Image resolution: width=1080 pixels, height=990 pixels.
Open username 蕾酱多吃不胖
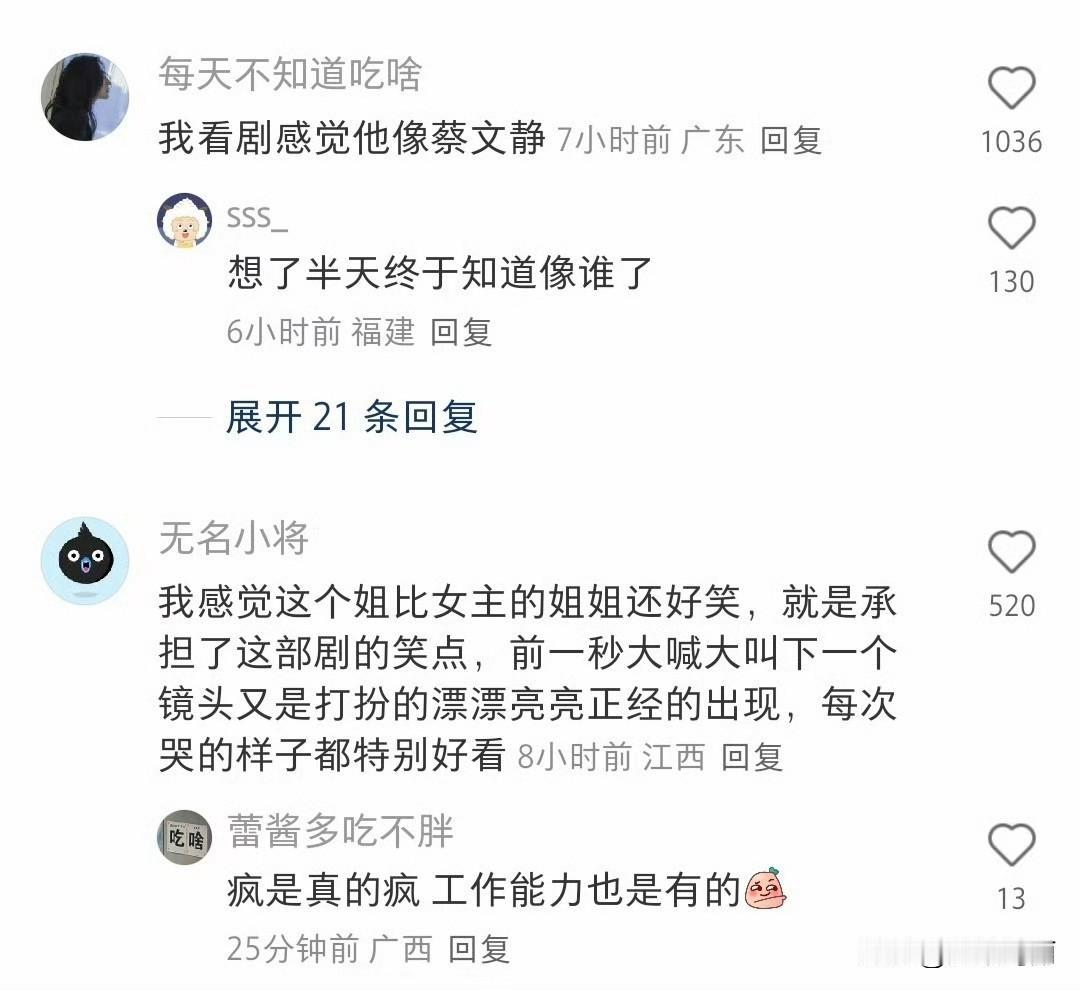click(x=340, y=831)
